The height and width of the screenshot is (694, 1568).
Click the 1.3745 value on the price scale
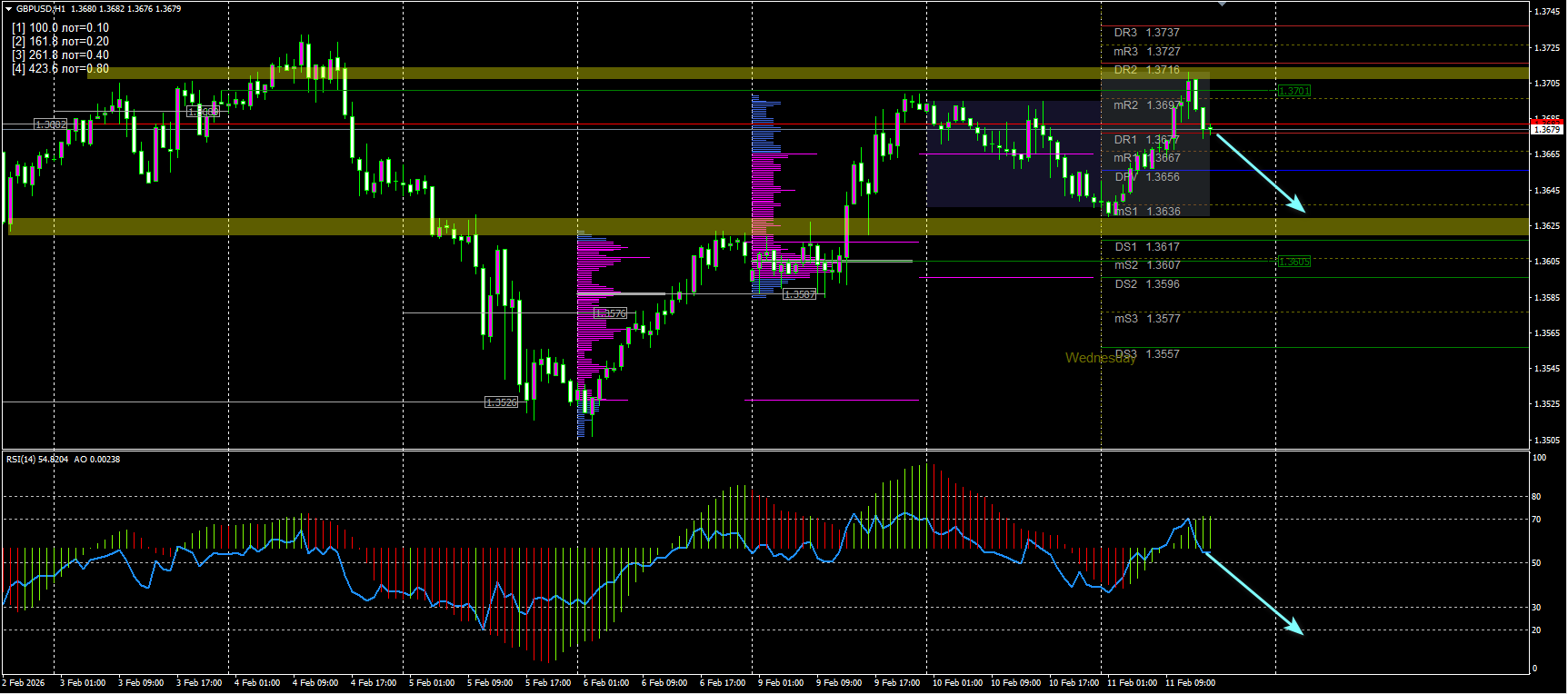click(x=1547, y=12)
